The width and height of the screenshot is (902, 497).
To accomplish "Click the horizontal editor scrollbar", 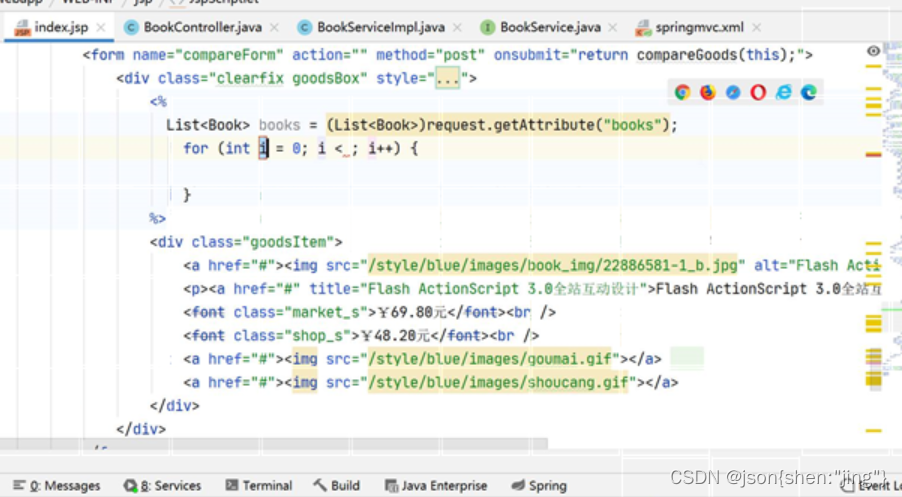I will (273, 444).
